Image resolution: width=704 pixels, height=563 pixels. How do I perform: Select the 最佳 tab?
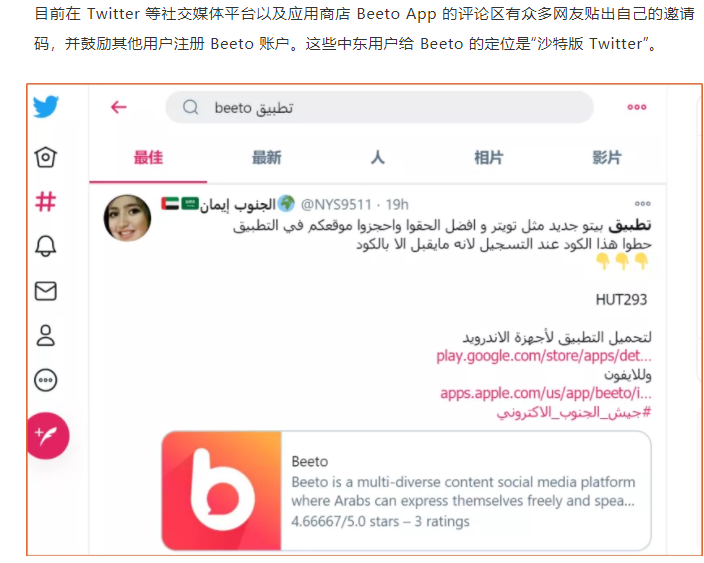point(148,158)
